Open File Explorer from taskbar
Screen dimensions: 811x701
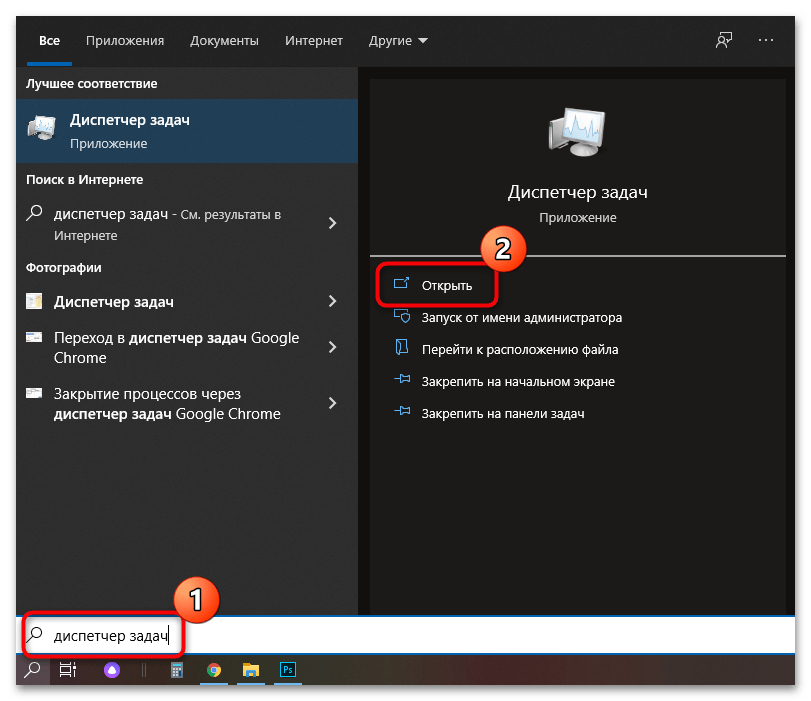[251, 670]
